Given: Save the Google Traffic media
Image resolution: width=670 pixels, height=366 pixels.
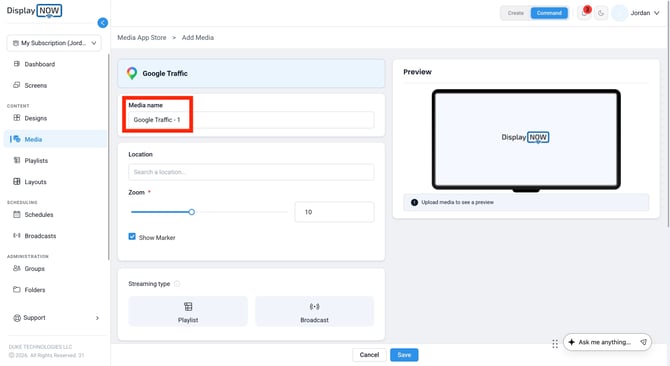Looking at the screenshot, I should [x=404, y=355].
